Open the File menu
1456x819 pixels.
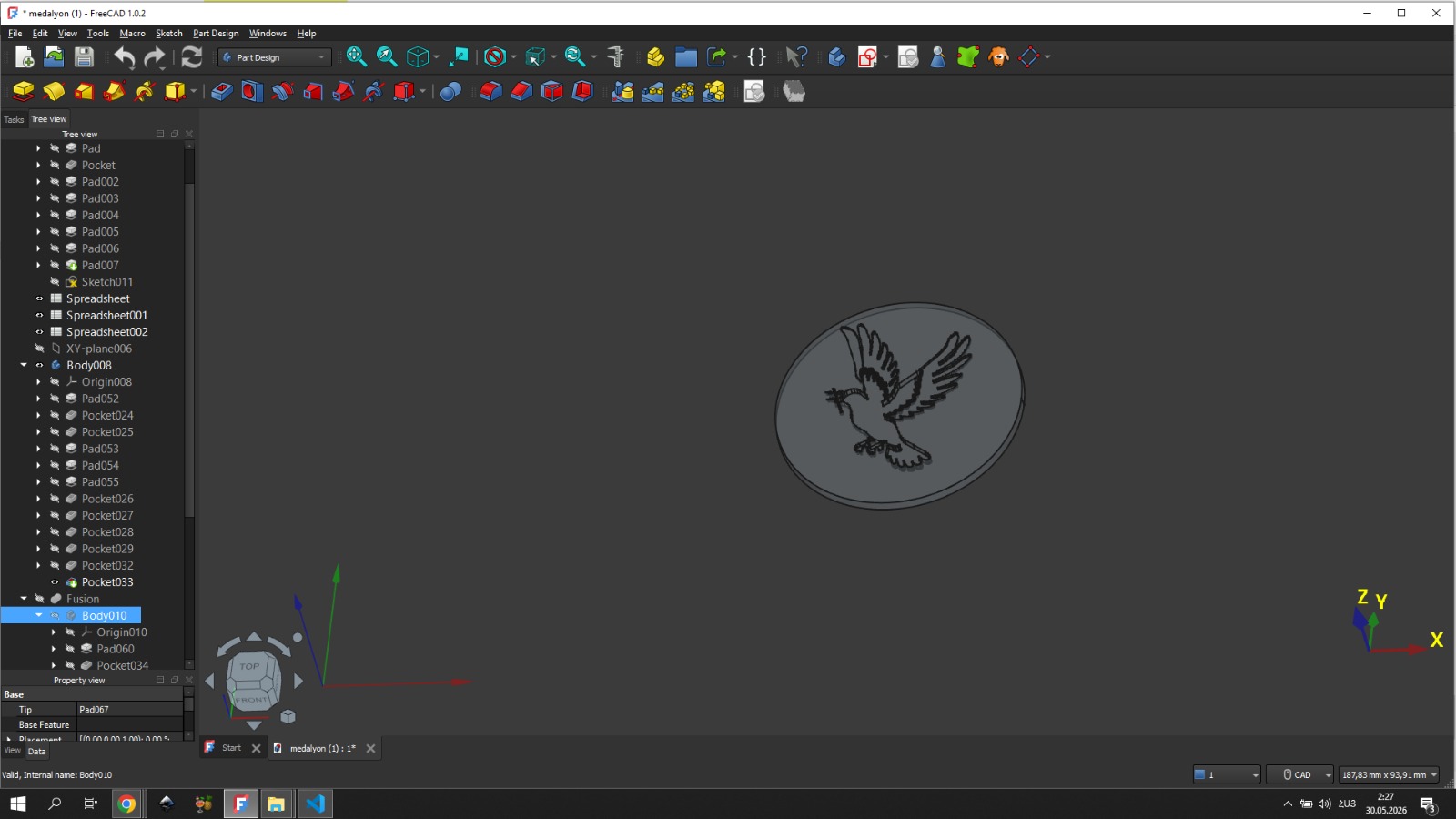pos(15,34)
